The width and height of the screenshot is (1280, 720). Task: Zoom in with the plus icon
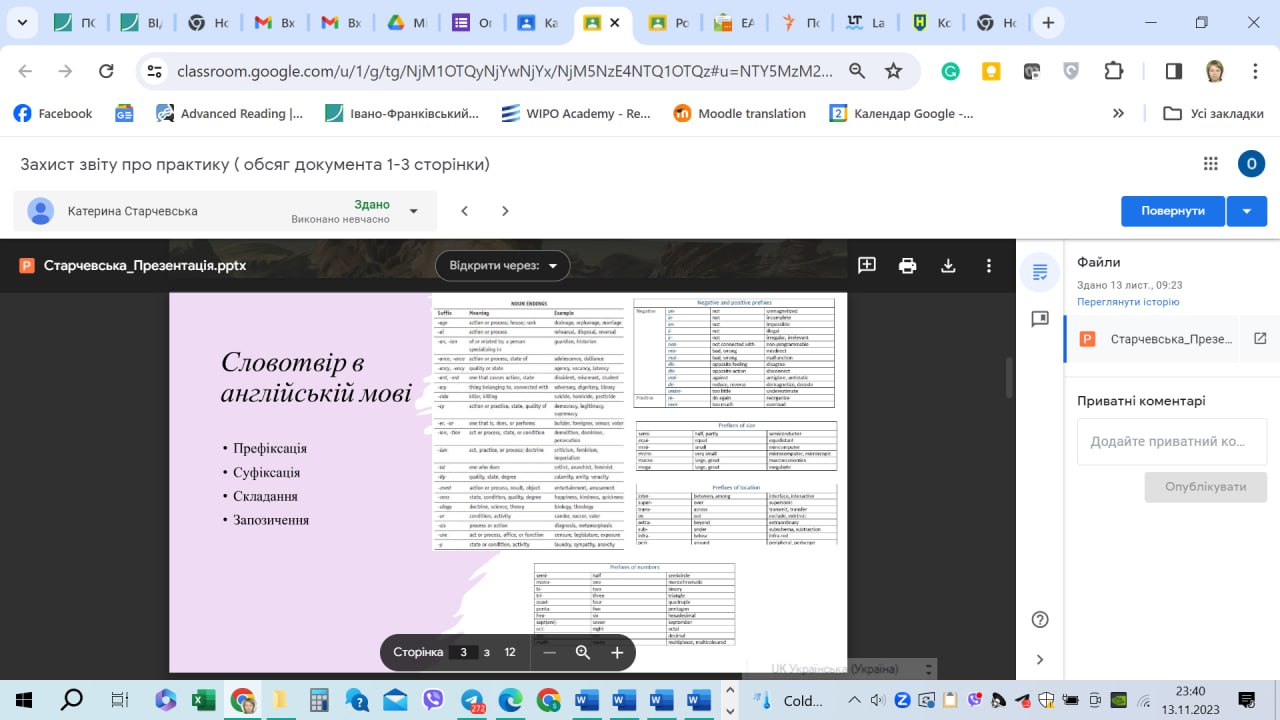click(617, 652)
